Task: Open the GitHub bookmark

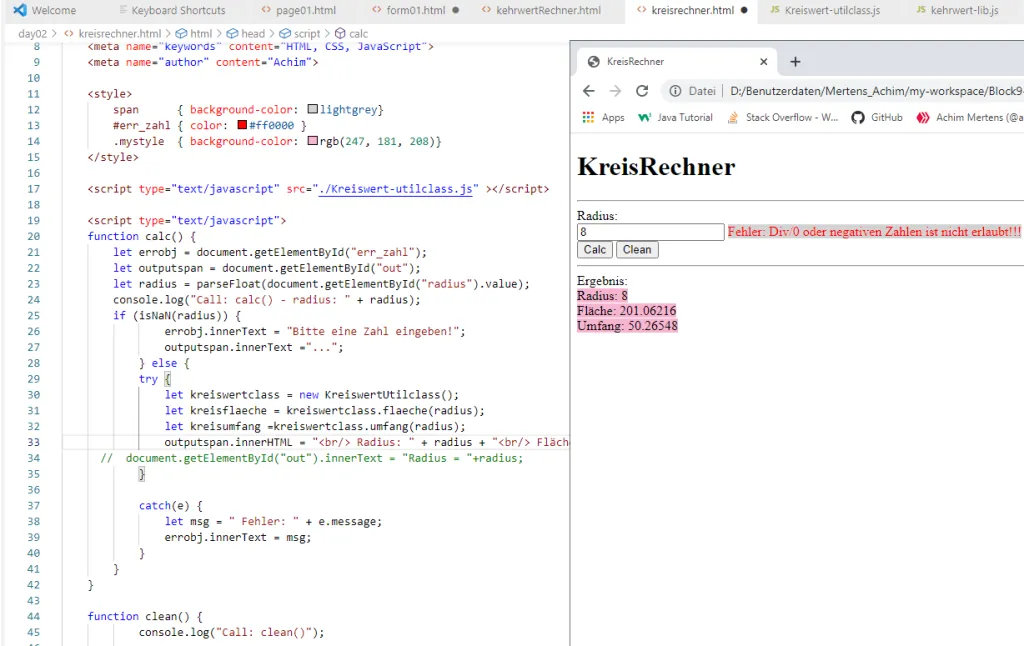Action: click(877, 118)
